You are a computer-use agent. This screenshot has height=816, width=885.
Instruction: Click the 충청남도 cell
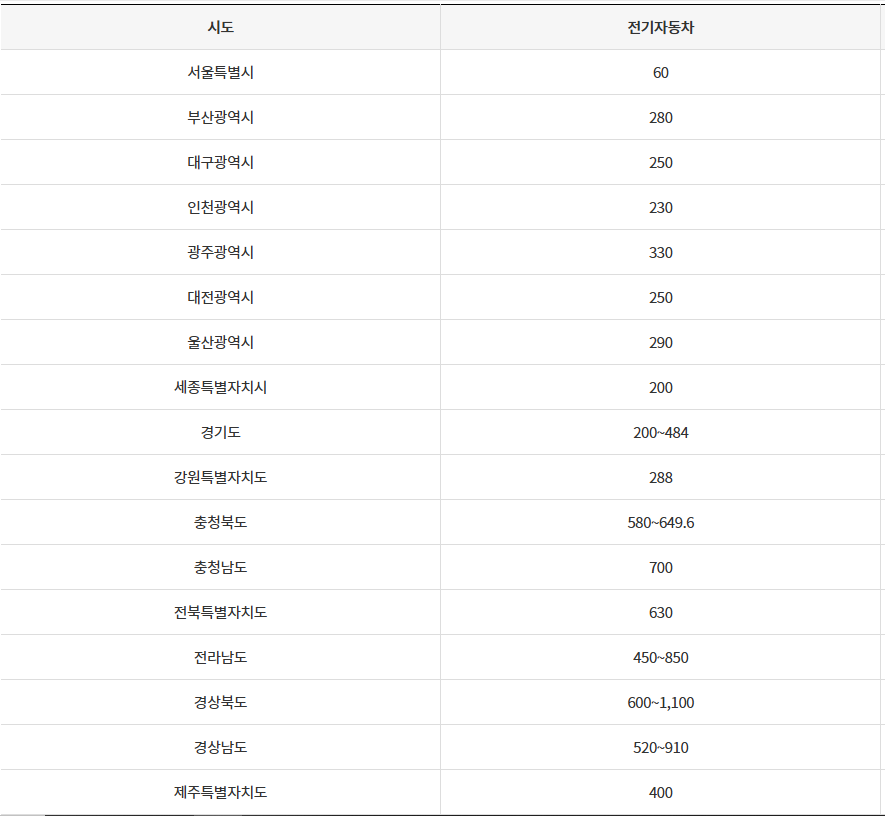(x=221, y=567)
